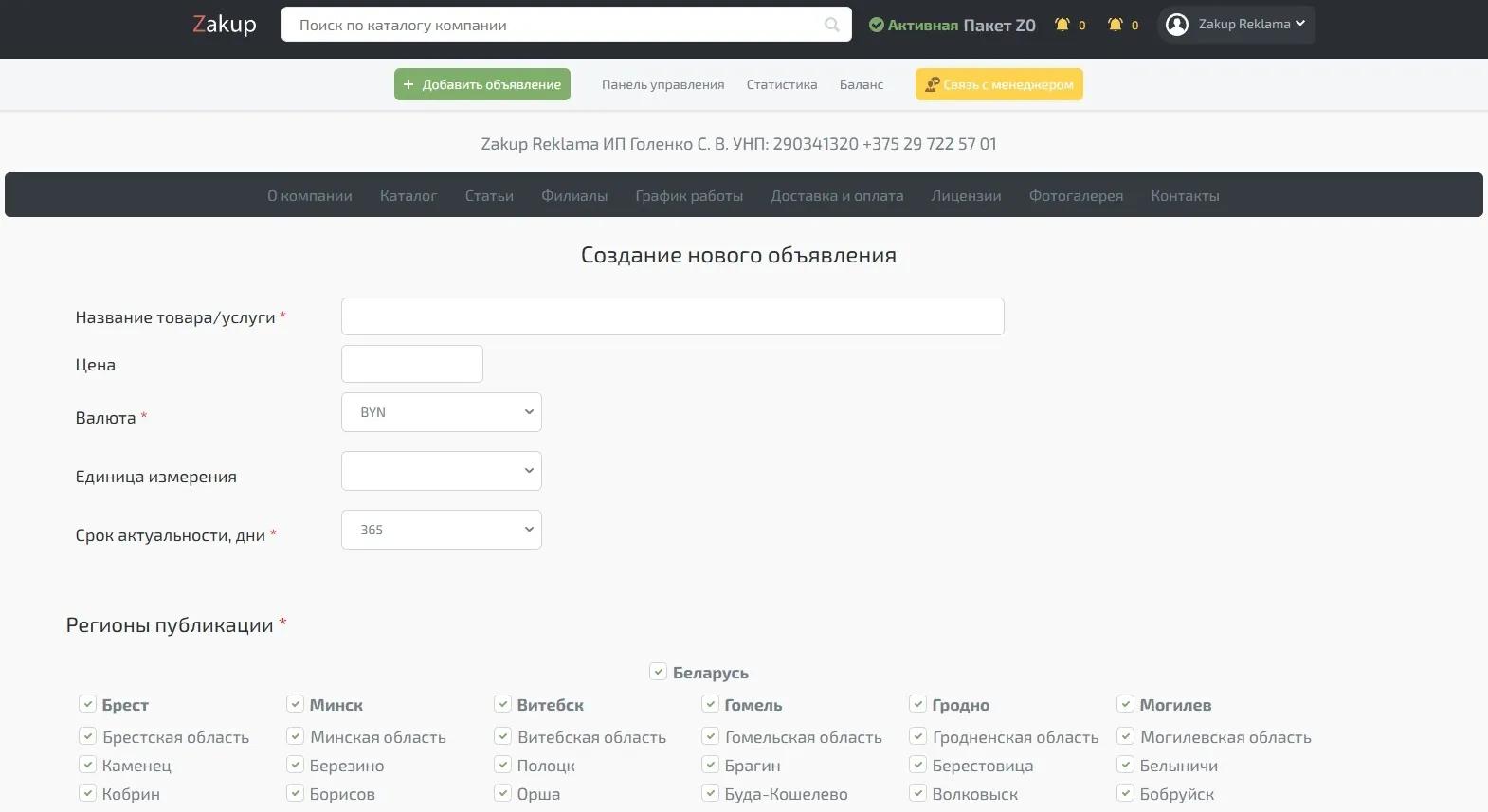The height and width of the screenshot is (812, 1488).
Task: Open the Фотогалерея menu item
Action: (x=1076, y=196)
